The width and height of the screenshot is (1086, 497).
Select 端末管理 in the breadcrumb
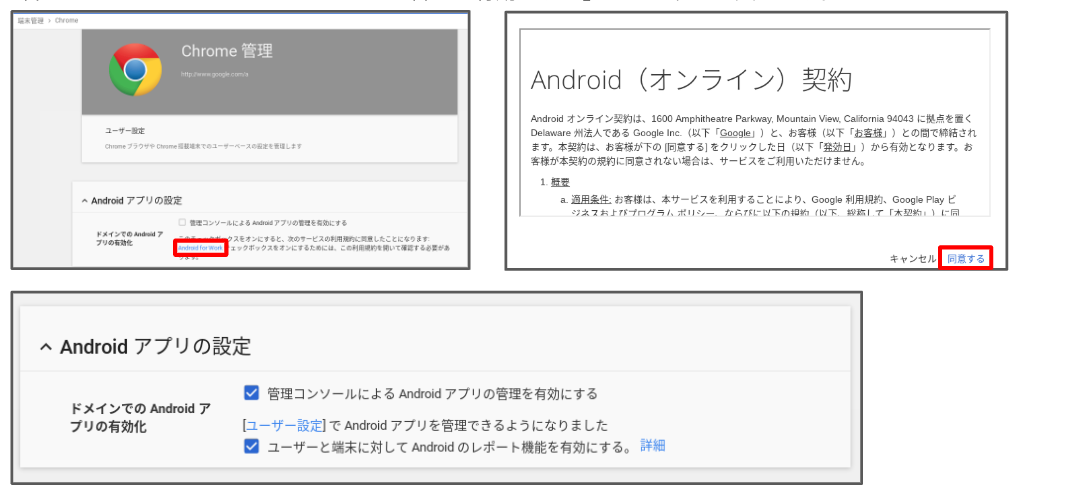point(30,21)
